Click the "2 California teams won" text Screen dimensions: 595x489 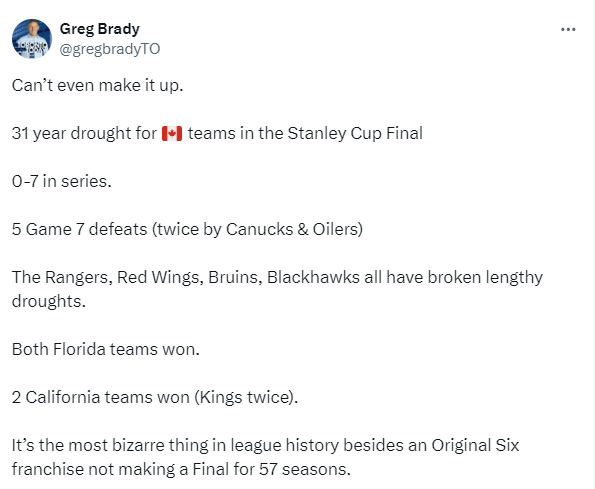(101, 397)
